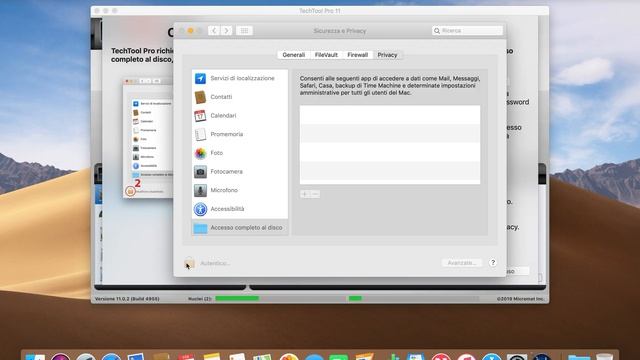The image size is (640, 360).
Task: Click the empty allowed apps list
Action: [390, 144]
